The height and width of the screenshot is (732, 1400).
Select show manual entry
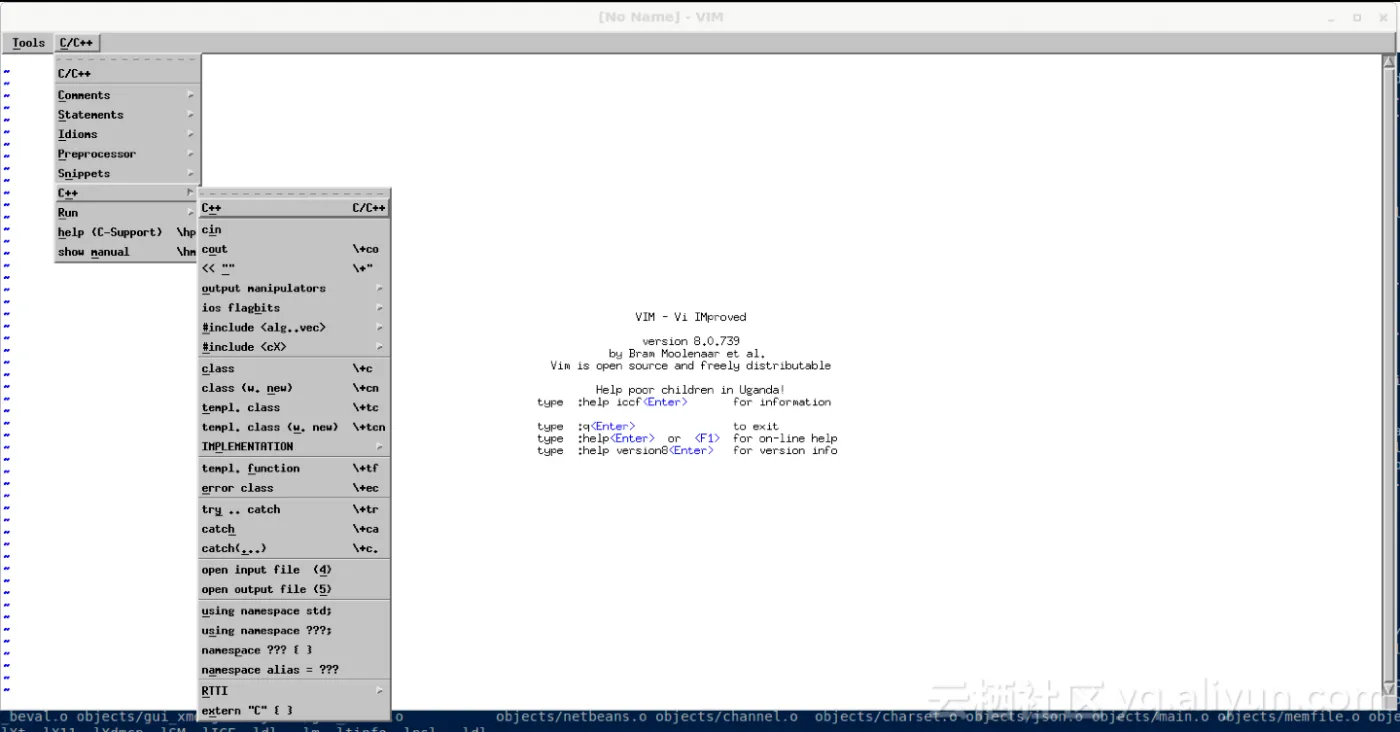pyautogui.click(x=128, y=252)
